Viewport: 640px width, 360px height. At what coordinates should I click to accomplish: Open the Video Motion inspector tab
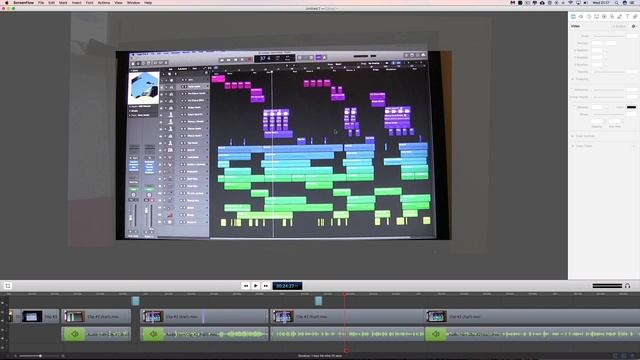coord(588,17)
